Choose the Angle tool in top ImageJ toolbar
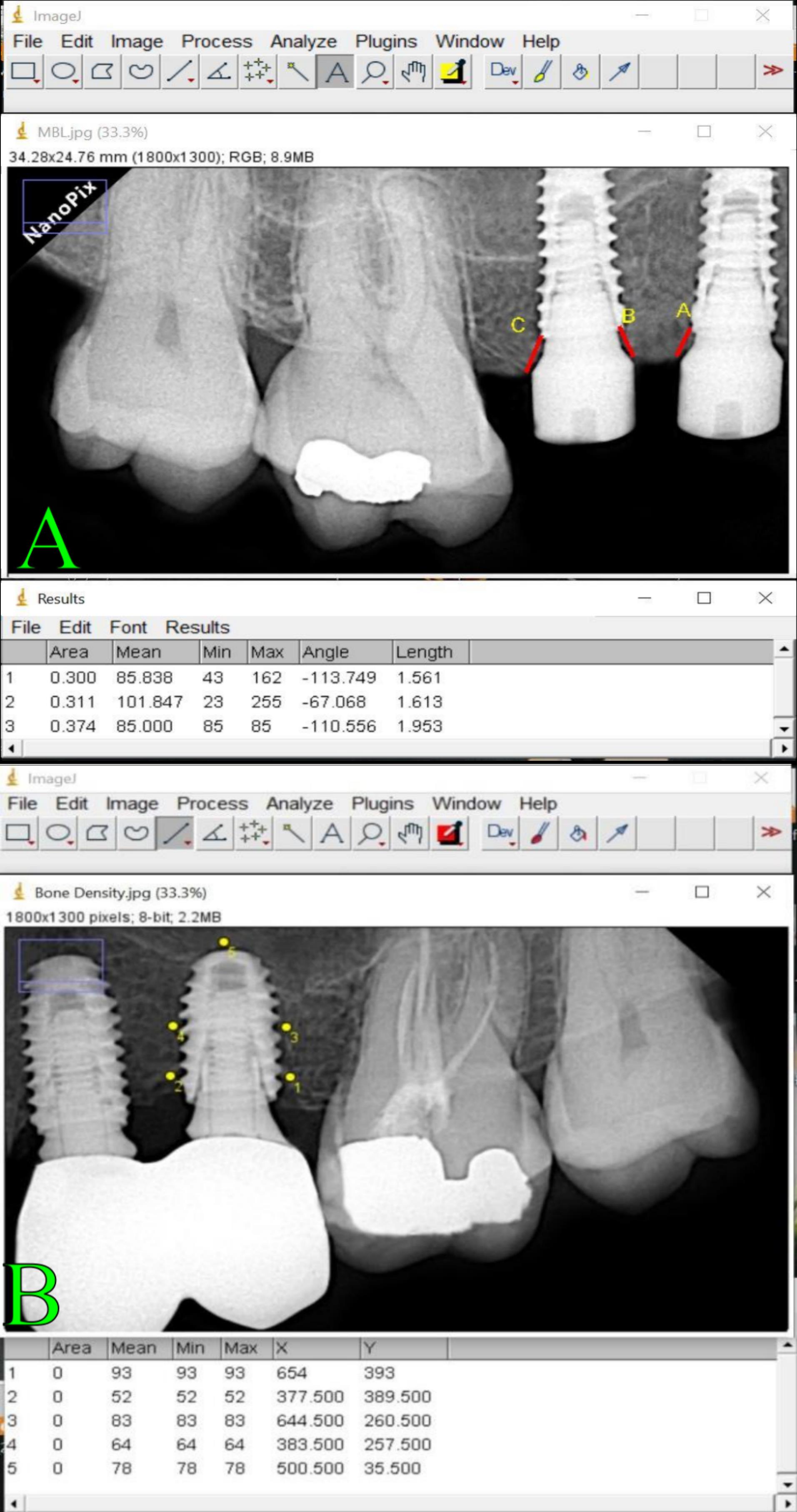Screen dimensions: 797x1512 click(x=218, y=72)
